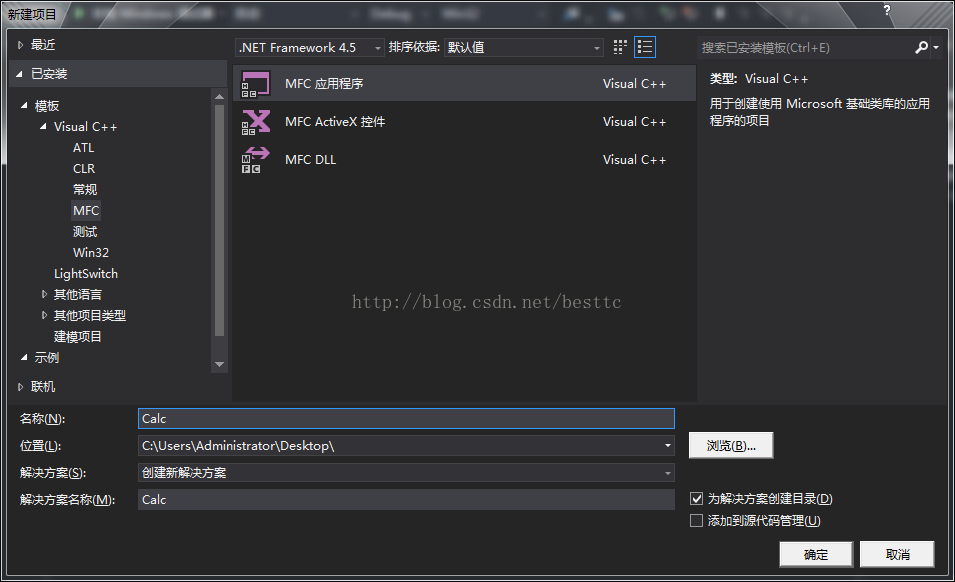Image resolution: width=955 pixels, height=582 pixels.
Task: Select 常规 in the template tree
Action: coord(85,189)
